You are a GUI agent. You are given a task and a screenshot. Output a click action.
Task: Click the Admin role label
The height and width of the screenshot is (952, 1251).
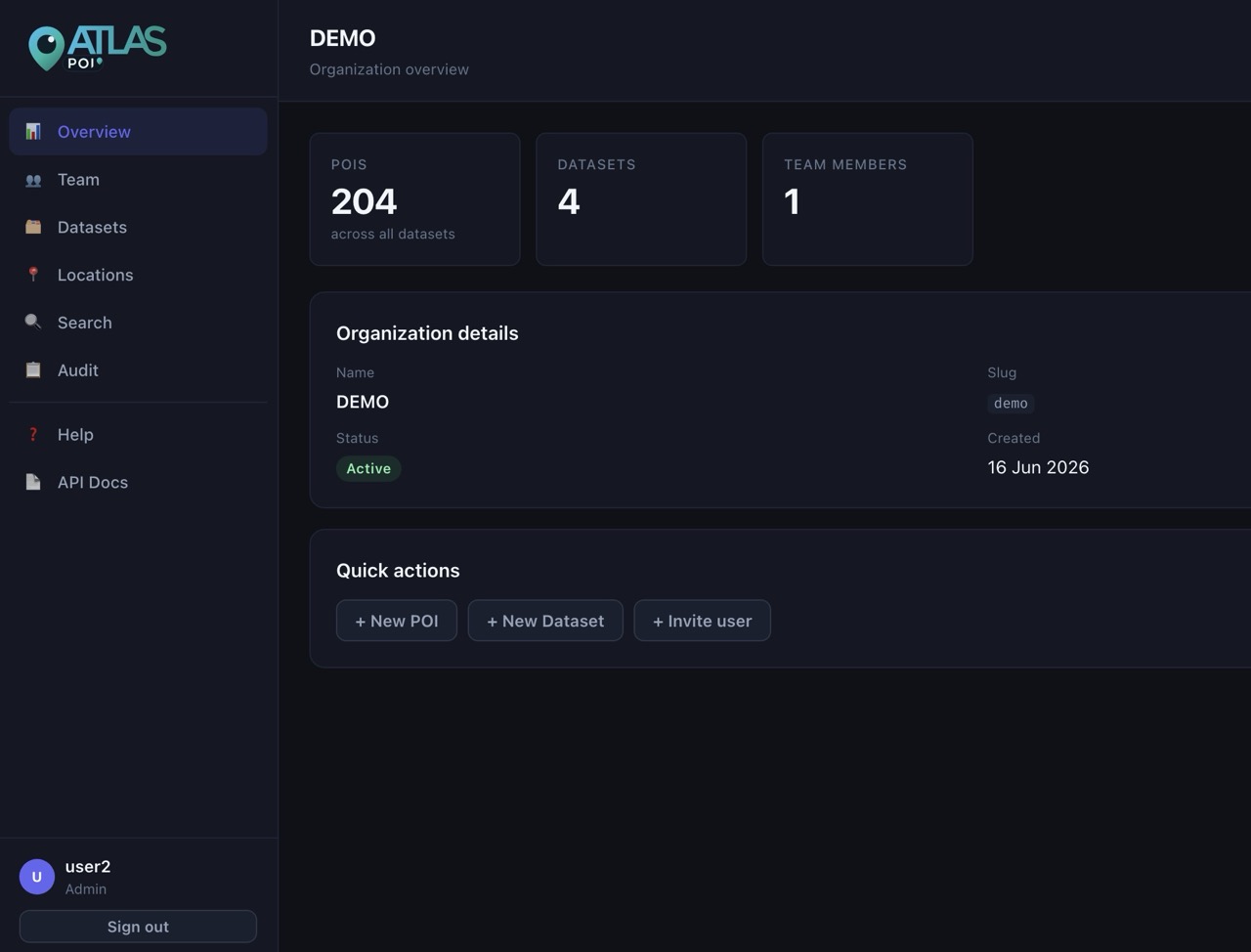(86, 889)
